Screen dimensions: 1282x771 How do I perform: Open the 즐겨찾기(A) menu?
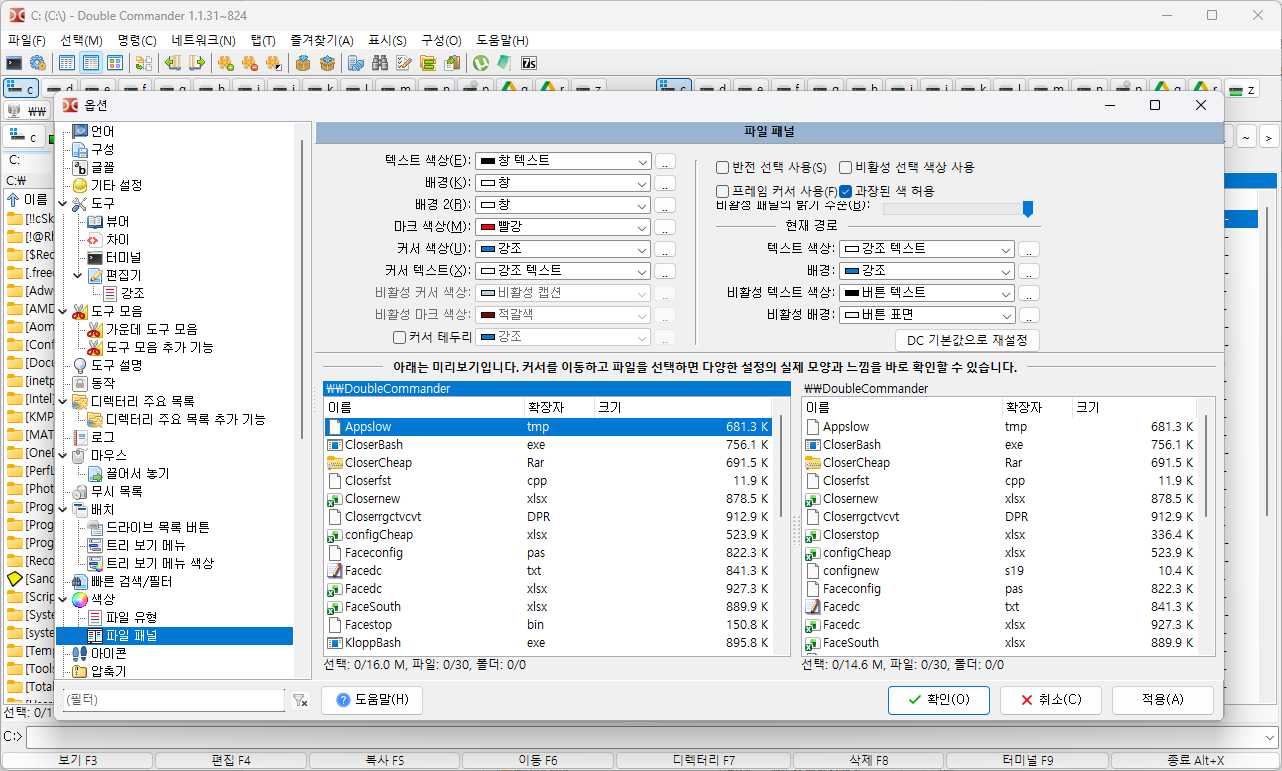point(322,40)
